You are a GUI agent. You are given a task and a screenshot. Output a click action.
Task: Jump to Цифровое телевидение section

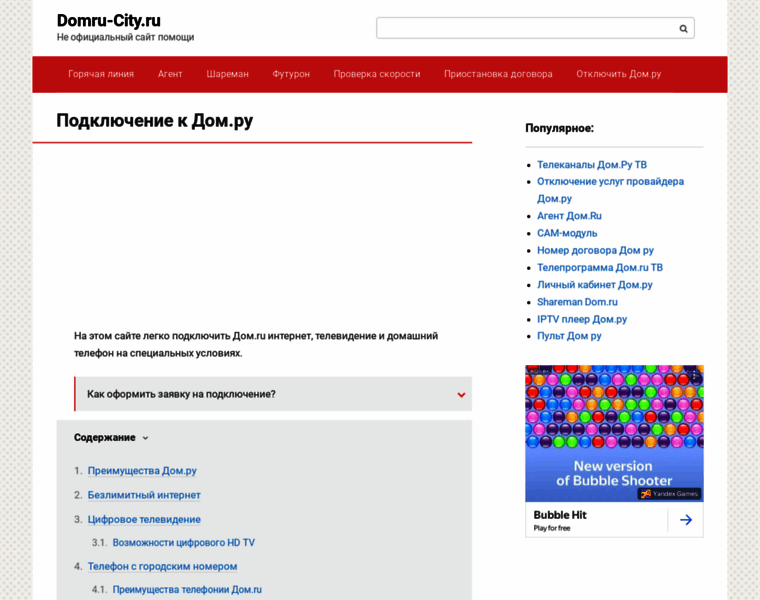[144, 520]
